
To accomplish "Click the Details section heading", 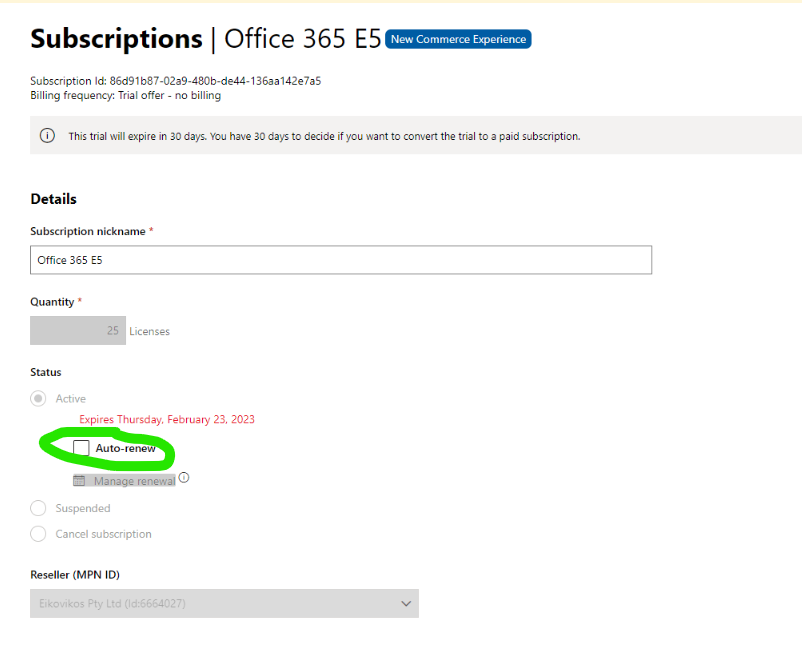I will (53, 199).
